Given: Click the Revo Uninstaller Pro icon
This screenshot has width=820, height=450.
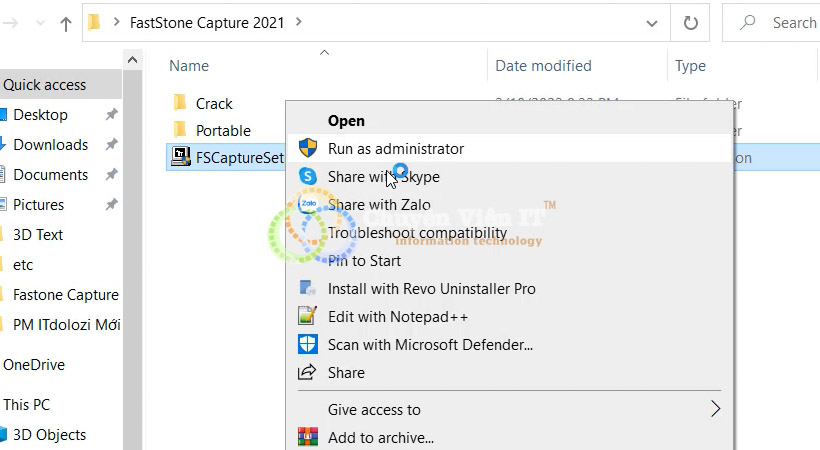Looking at the screenshot, I should tap(308, 288).
